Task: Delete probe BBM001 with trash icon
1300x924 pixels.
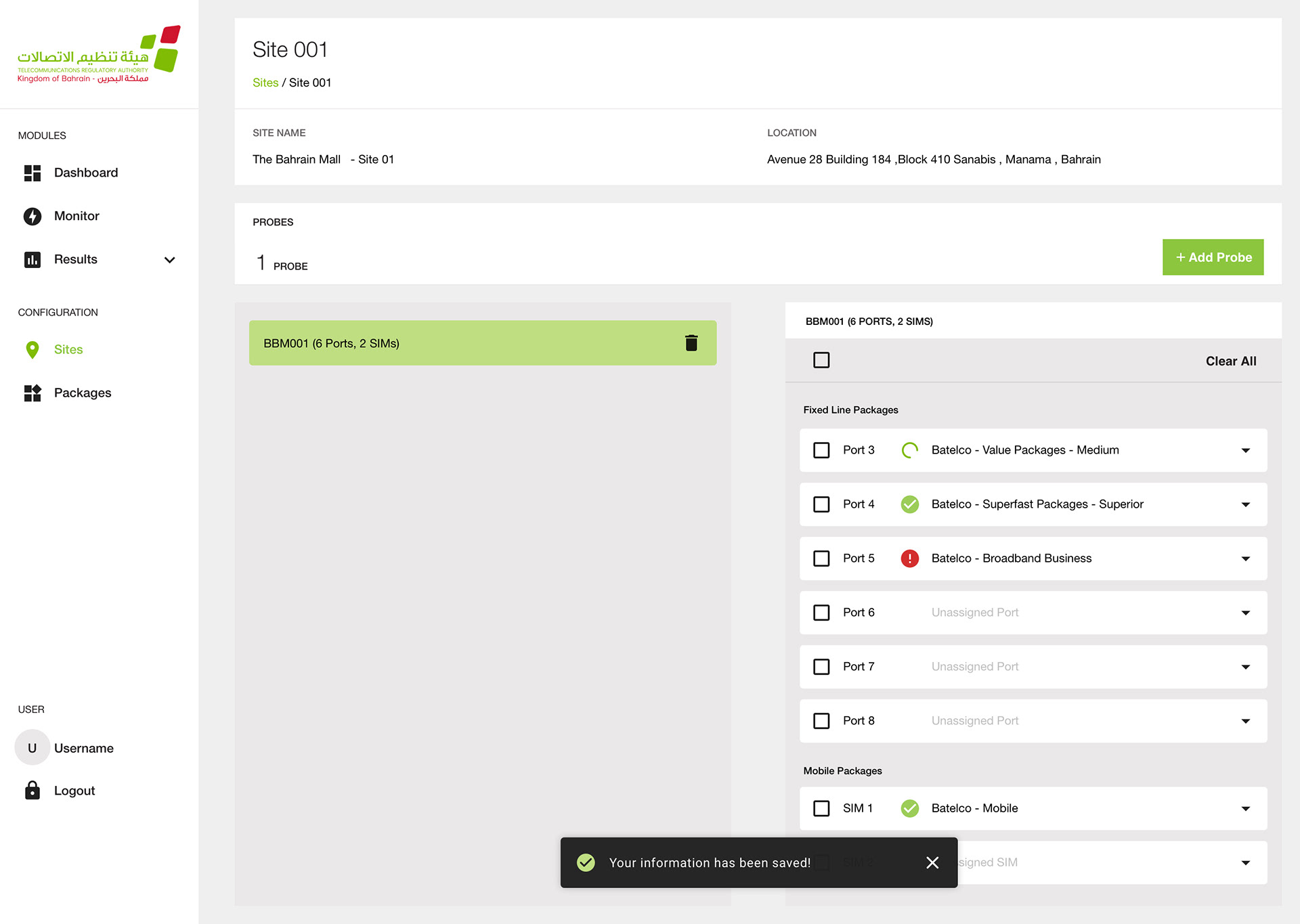Action: [691, 343]
